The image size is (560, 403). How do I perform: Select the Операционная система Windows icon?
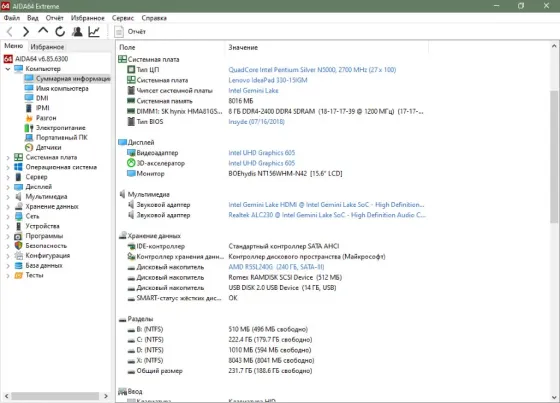pos(18,167)
